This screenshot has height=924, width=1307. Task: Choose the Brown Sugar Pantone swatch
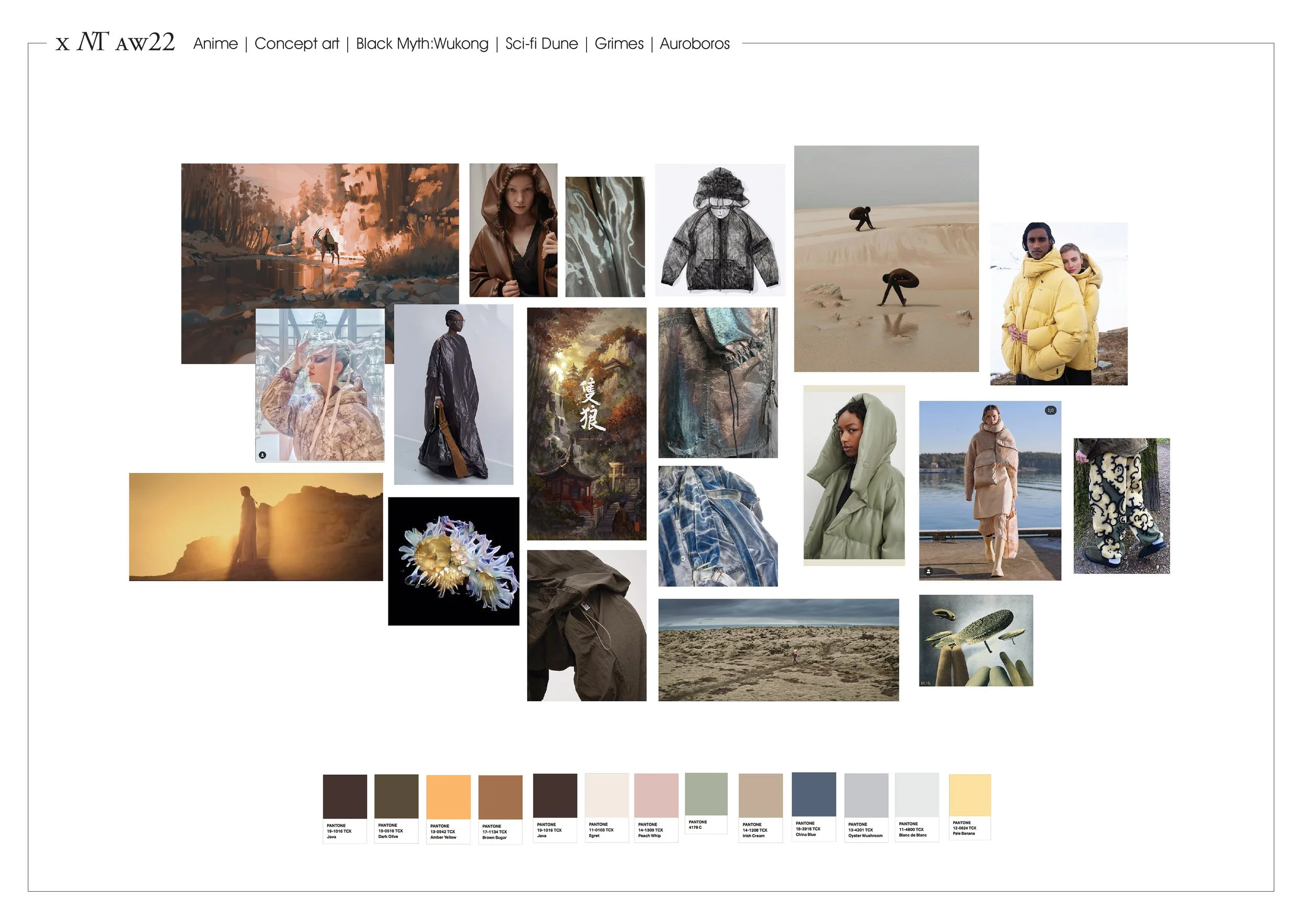pos(500,809)
